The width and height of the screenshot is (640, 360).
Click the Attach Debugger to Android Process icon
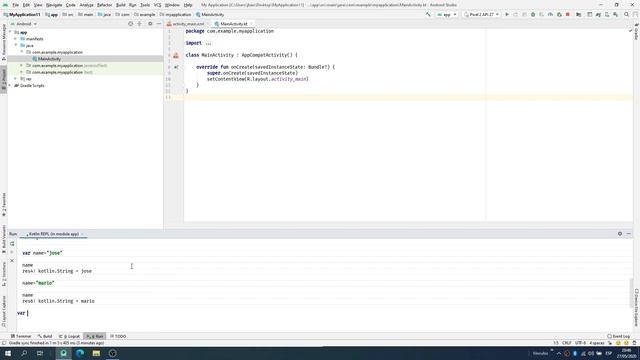[x=559, y=14]
